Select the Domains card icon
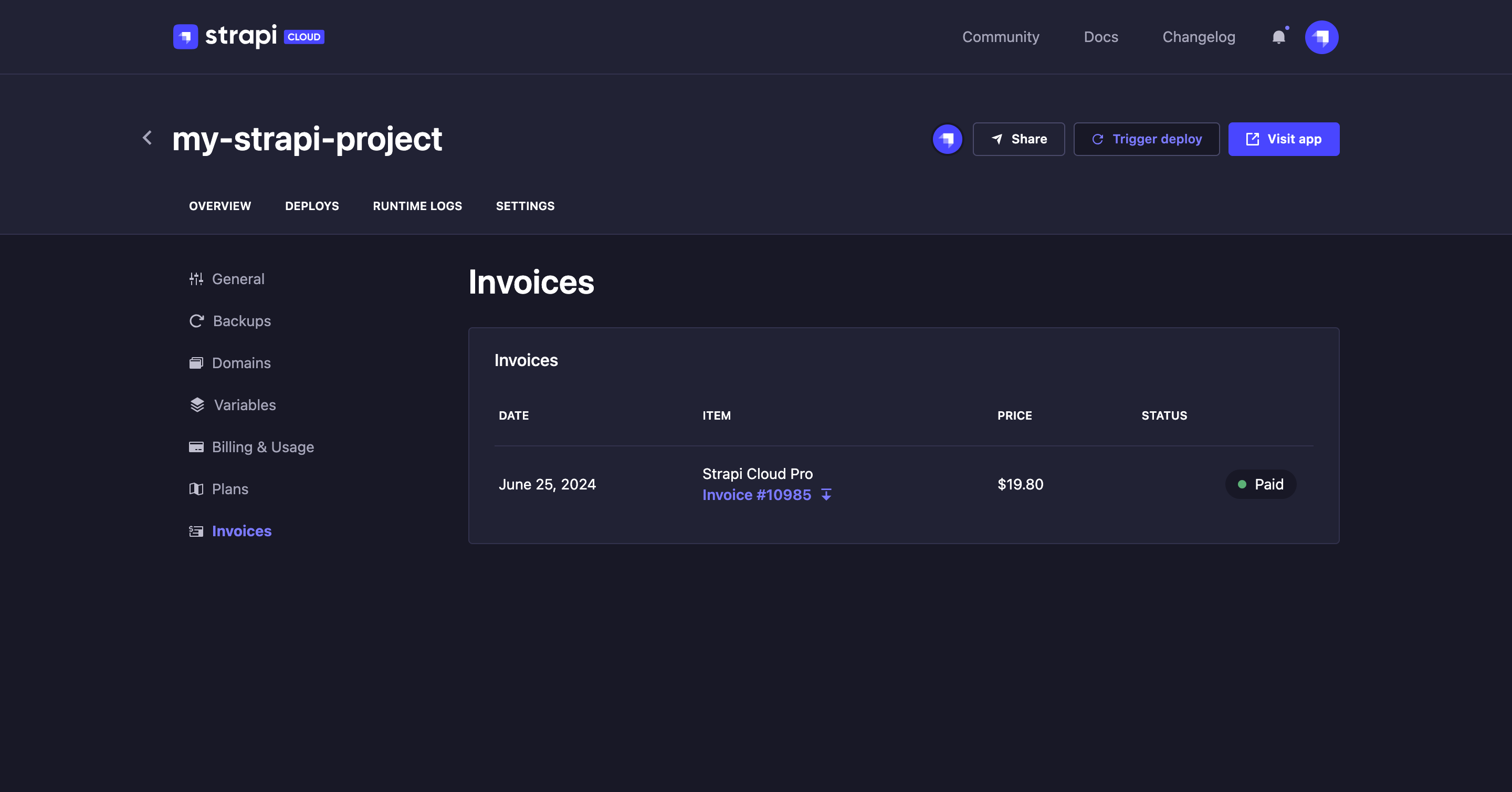1512x792 pixels. [197, 363]
